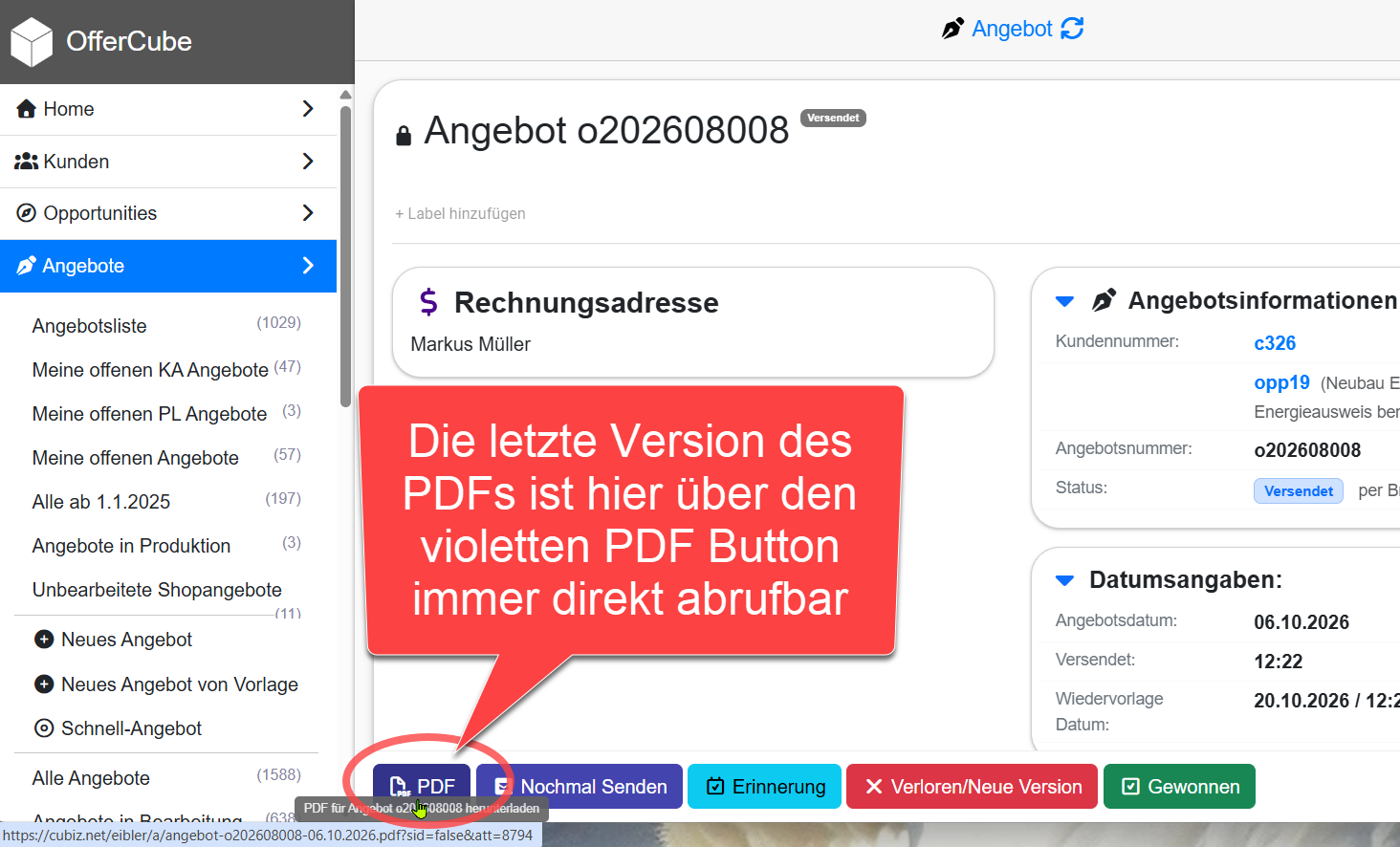Click the sidebar scrollbar up arrow
Image resolution: width=1400 pixels, height=847 pixels.
(345, 95)
